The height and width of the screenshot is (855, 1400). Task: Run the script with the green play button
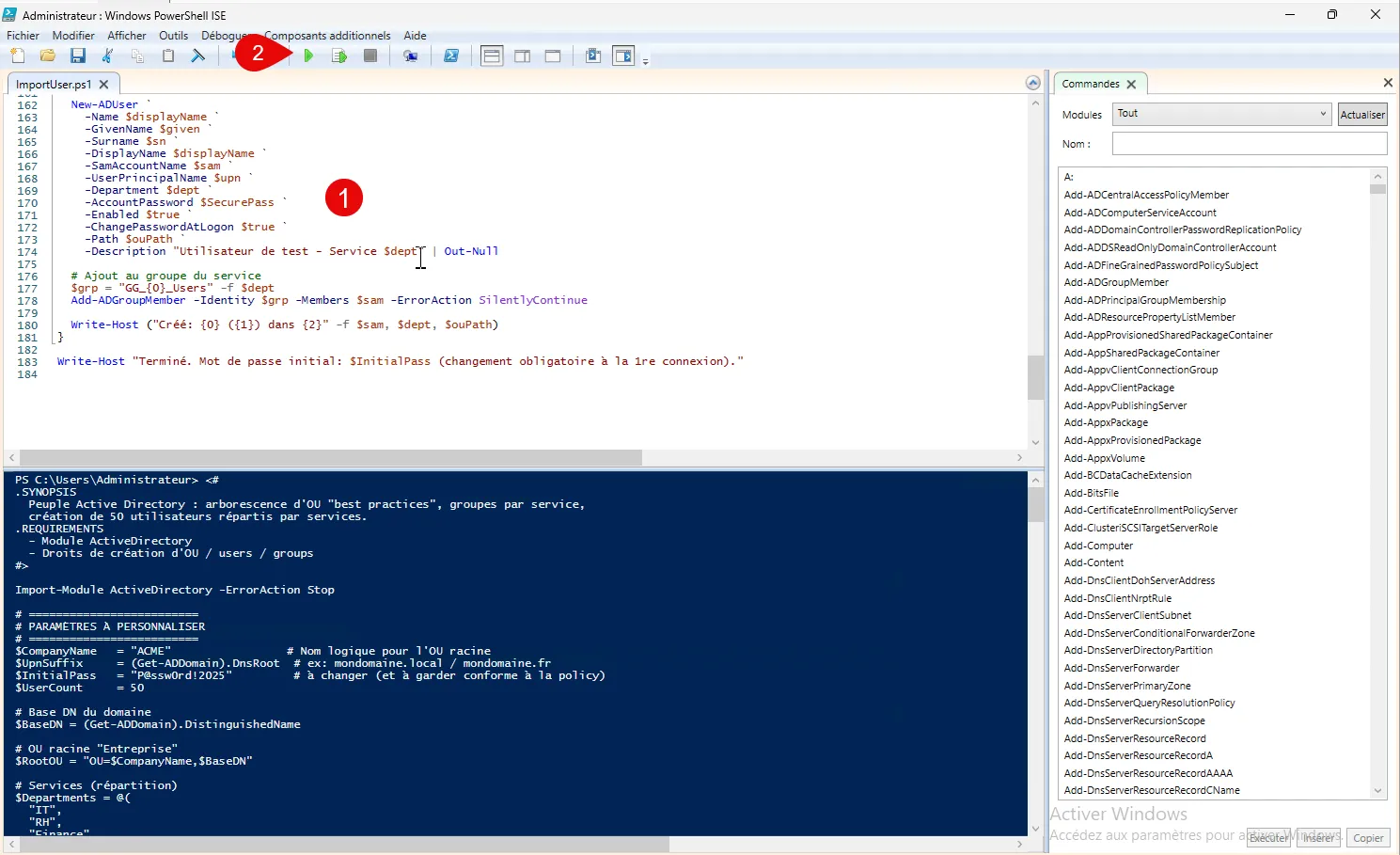pyautogui.click(x=308, y=56)
